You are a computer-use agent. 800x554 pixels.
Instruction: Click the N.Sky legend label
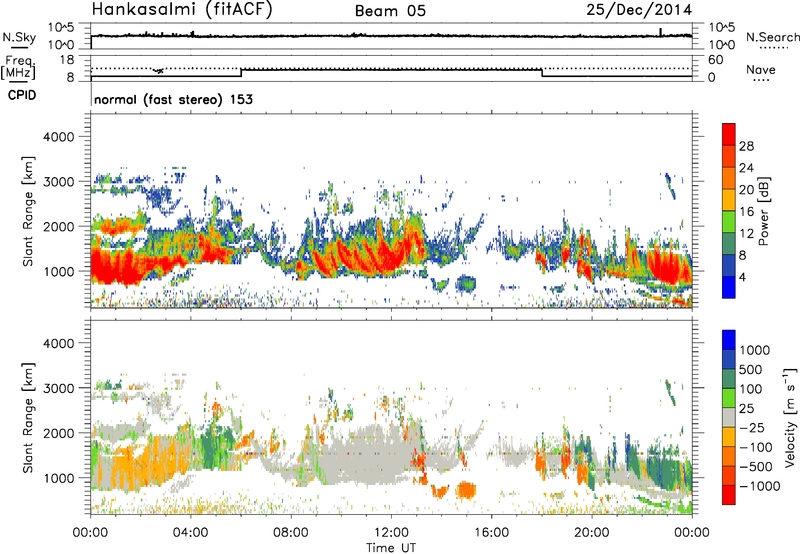click(19, 37)
